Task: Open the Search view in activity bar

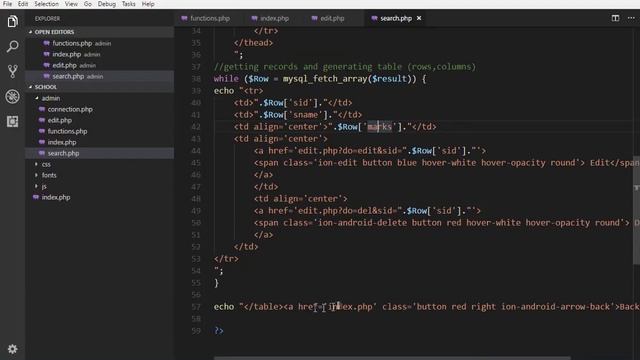Action: pos(13,47)
